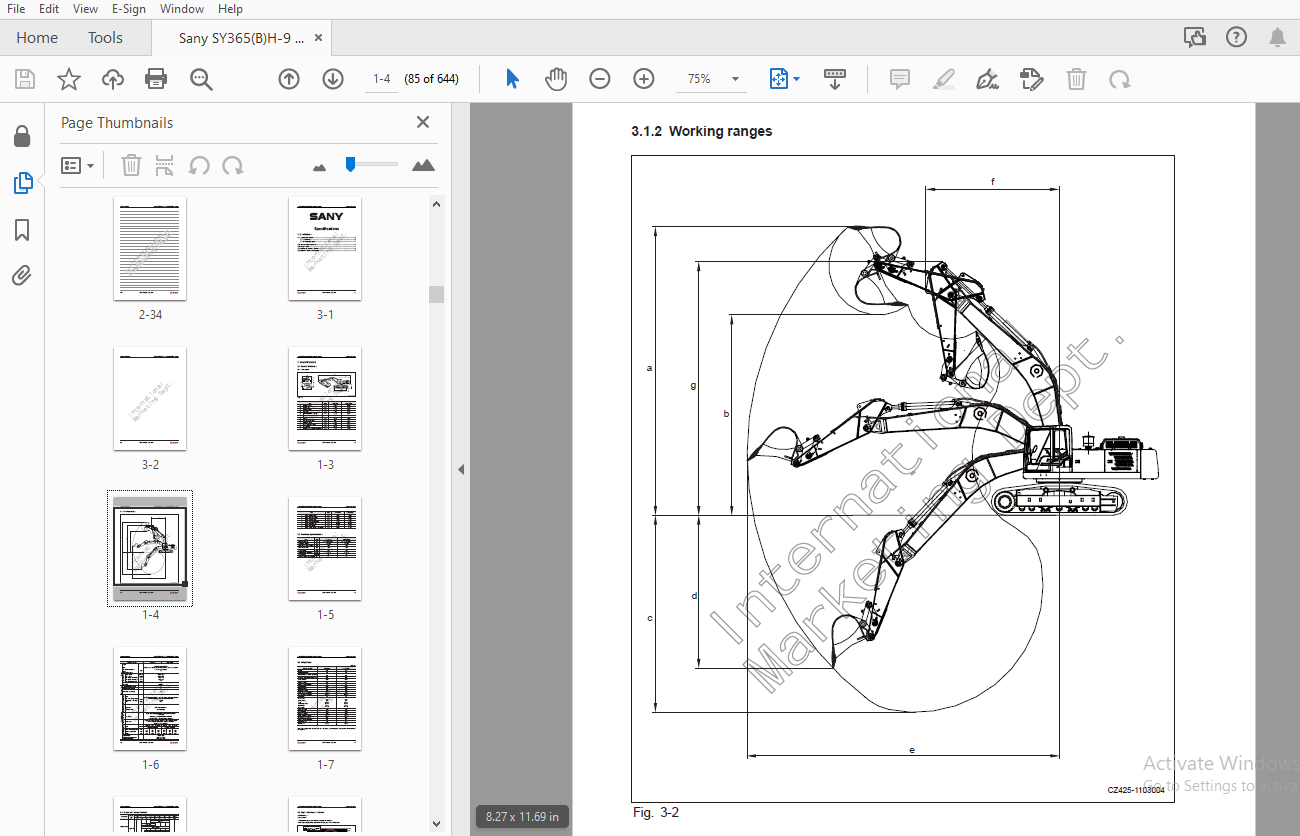1300x836 pixels.
Task: Select the page 1-4 thumbnail
Action: [x=150, y=548]
